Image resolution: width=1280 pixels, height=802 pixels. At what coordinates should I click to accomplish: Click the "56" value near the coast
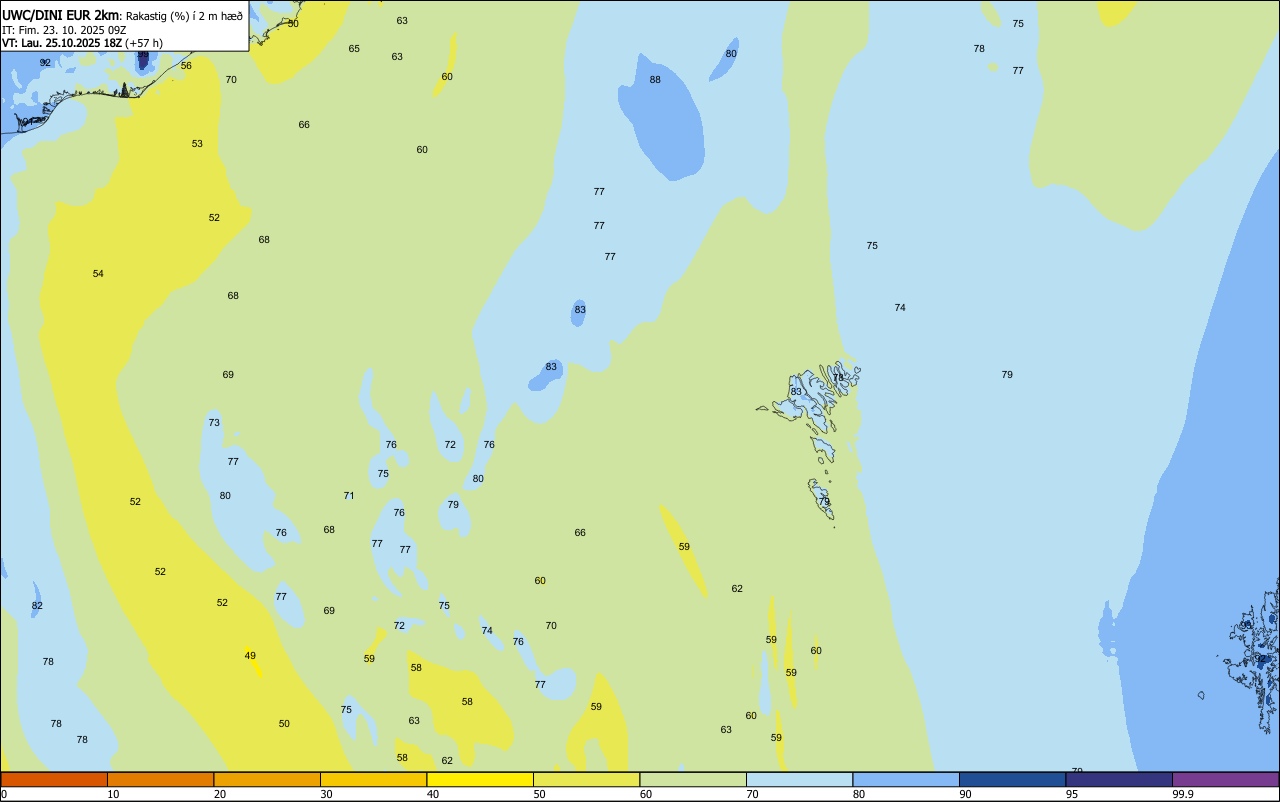click(x=186, y=66)
